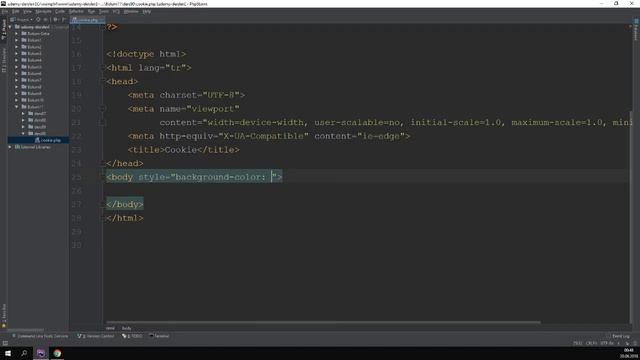Open the VCS menu

116,11
